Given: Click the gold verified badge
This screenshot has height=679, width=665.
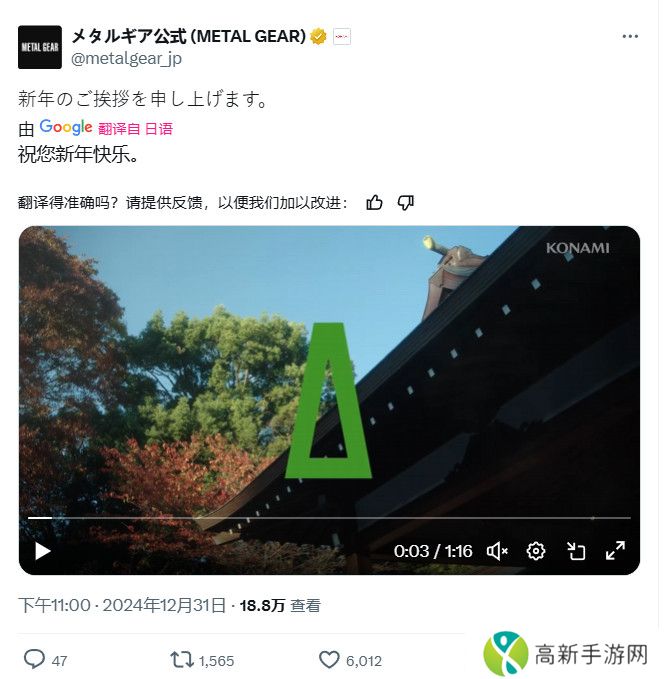Looking at the screenshot, I should (318, 37).
